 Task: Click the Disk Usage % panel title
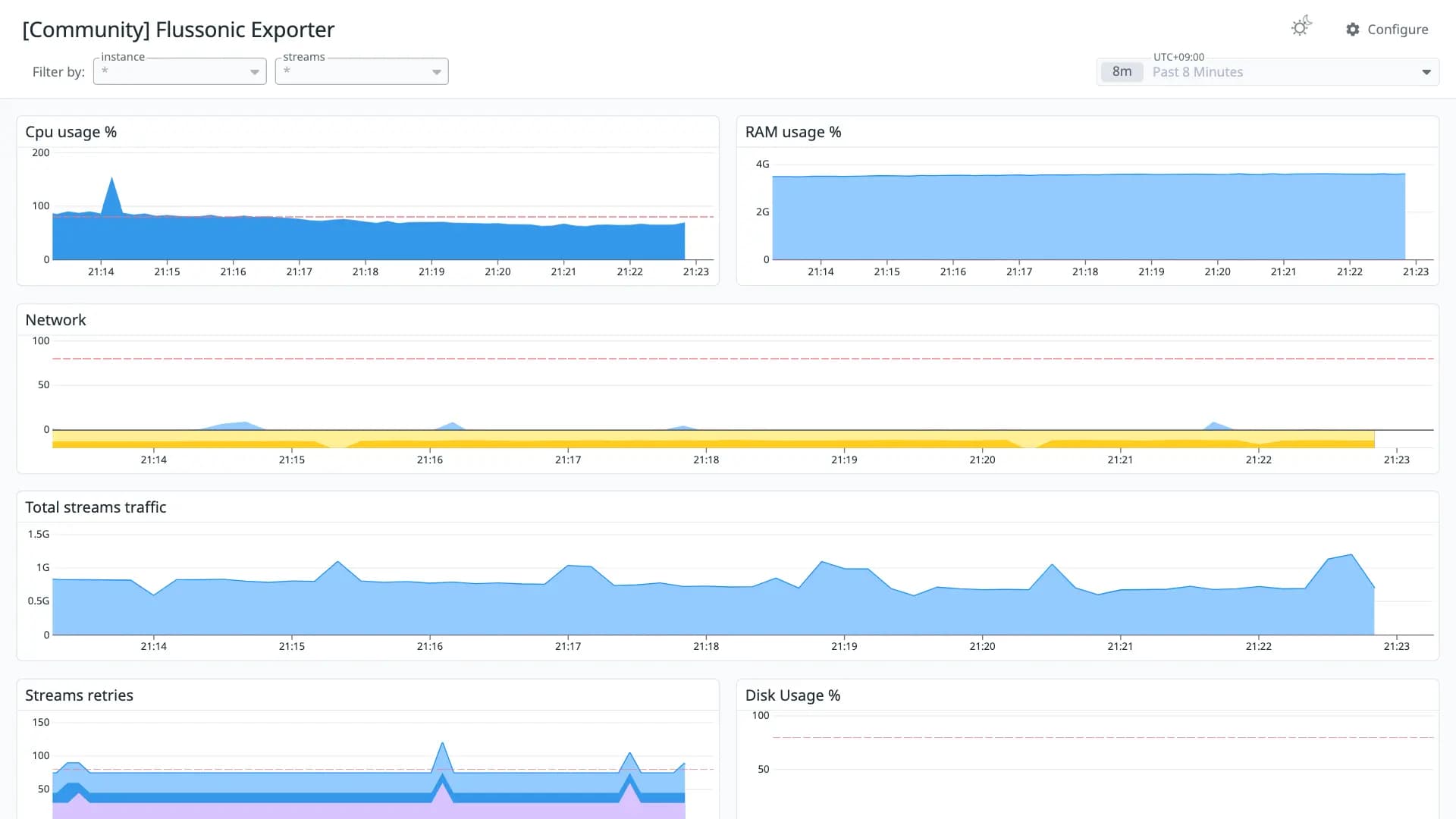[792, 695]
